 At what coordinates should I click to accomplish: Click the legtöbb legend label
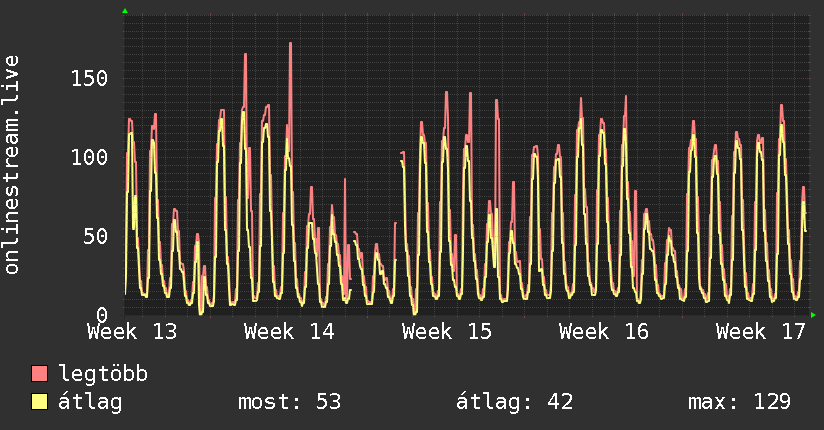(103, 373)
